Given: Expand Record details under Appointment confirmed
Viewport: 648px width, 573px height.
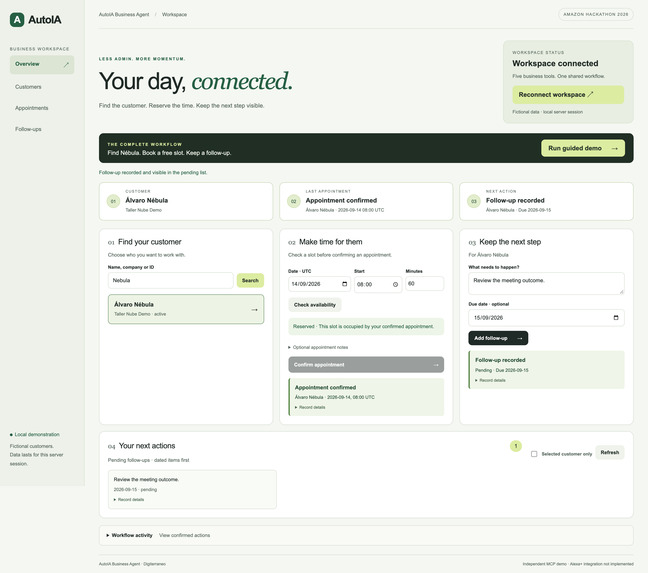Looking at the screenshot, I should coord(310,407).
